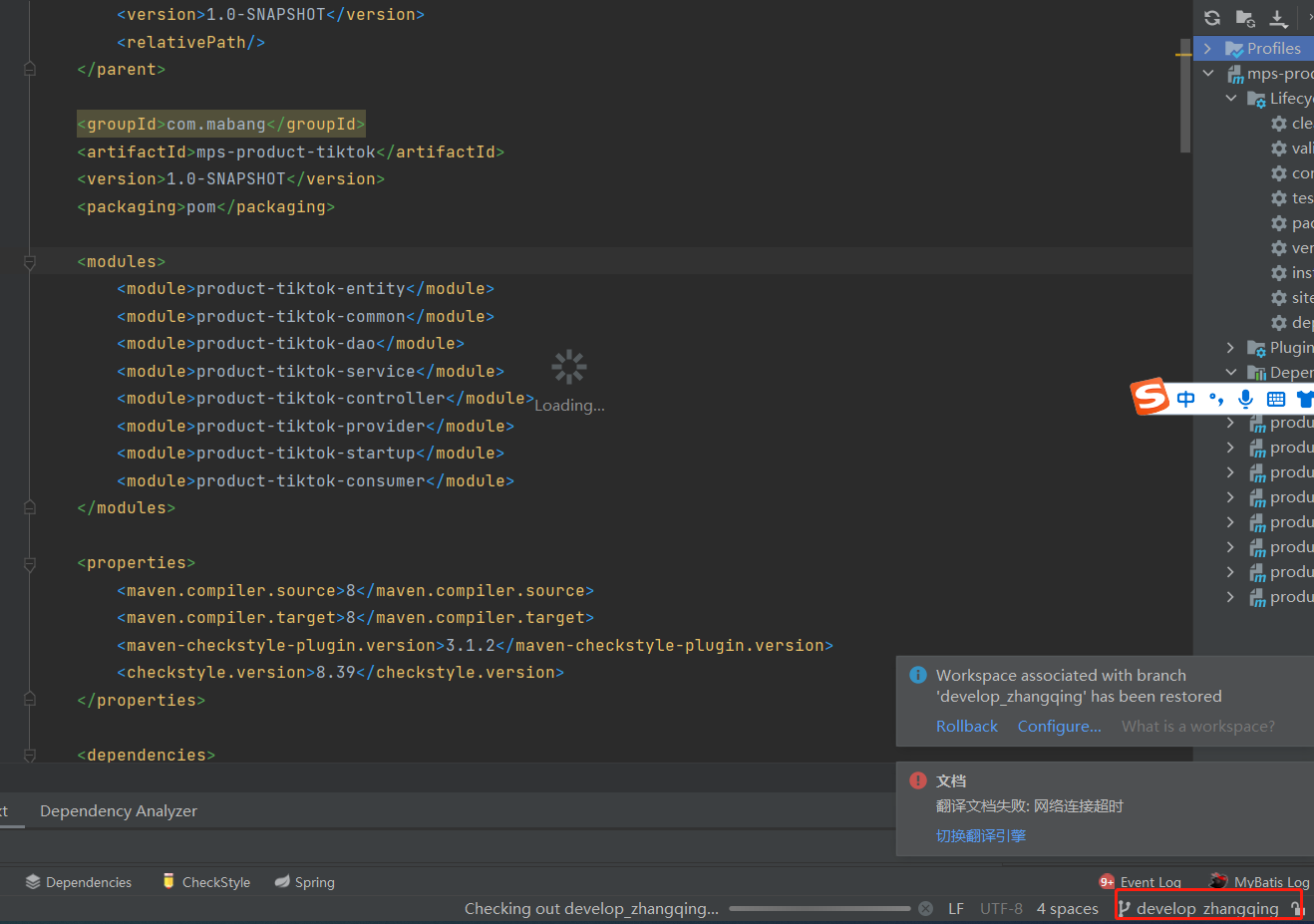The height and width of the screenshot is (924, 1314).
Task: Toggle the read-only lock icon in status bar
Action: [1296, 908]
